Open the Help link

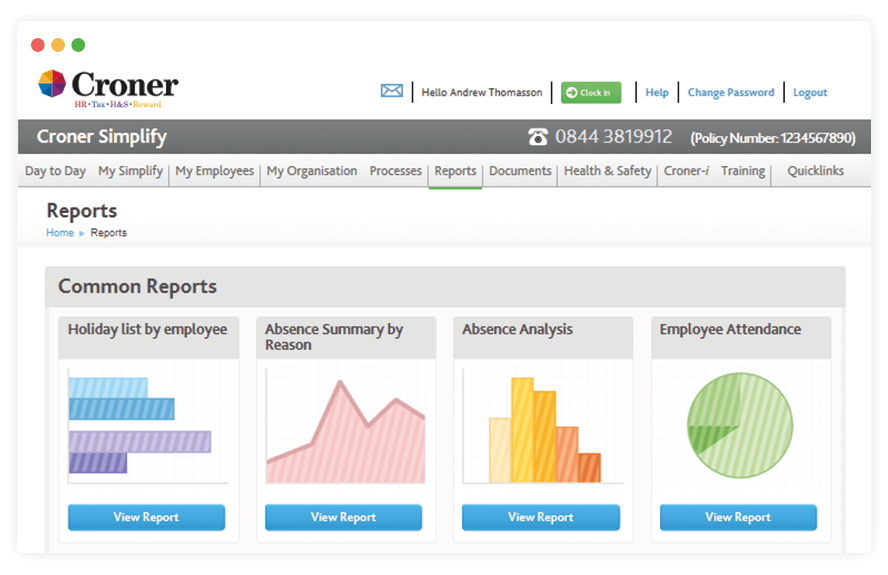coord(657,92)
